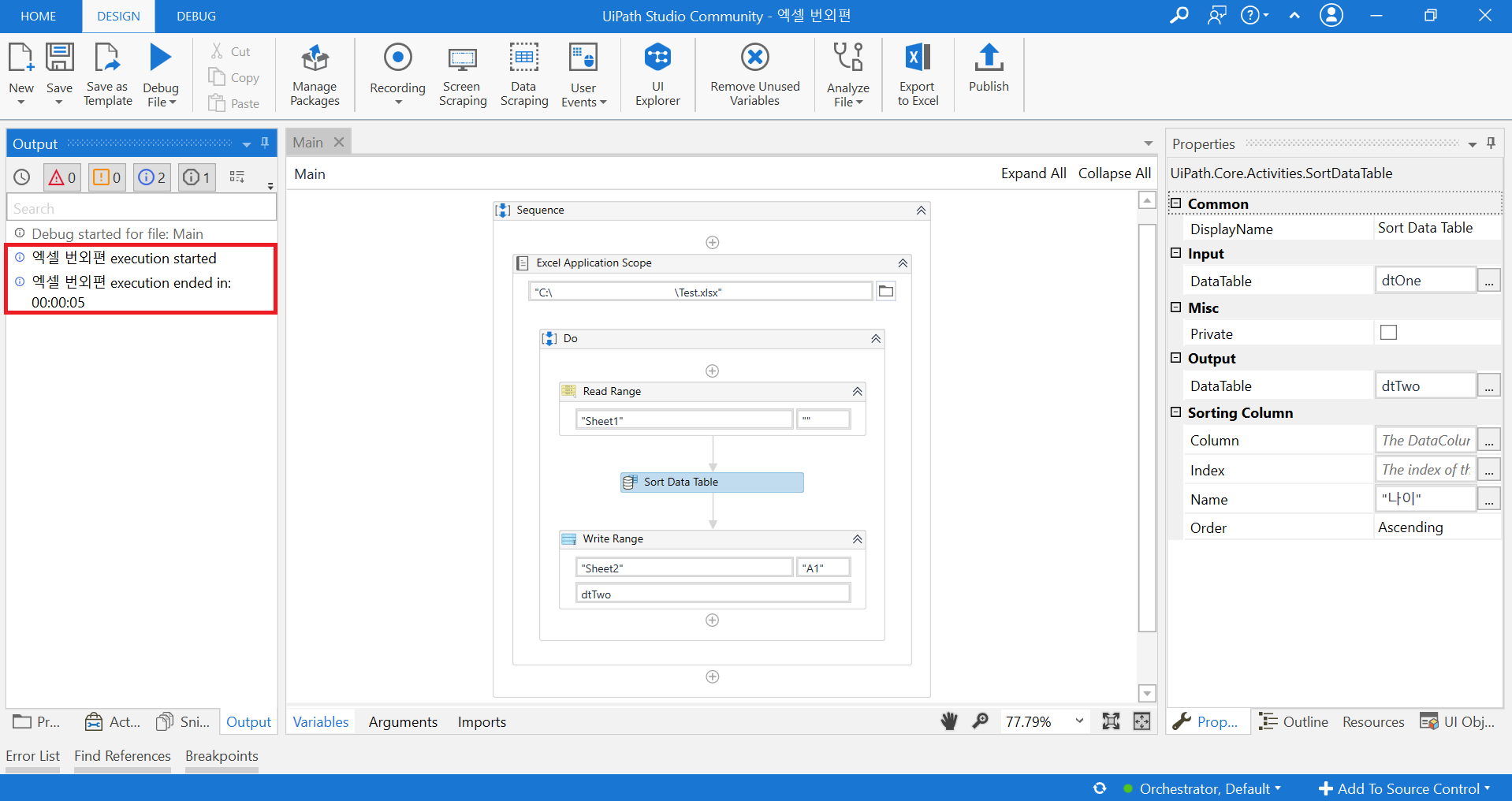This screenshot has height=801, width=1512.
Task: Open the Arguments panel tab
Action: click(403, 722)
